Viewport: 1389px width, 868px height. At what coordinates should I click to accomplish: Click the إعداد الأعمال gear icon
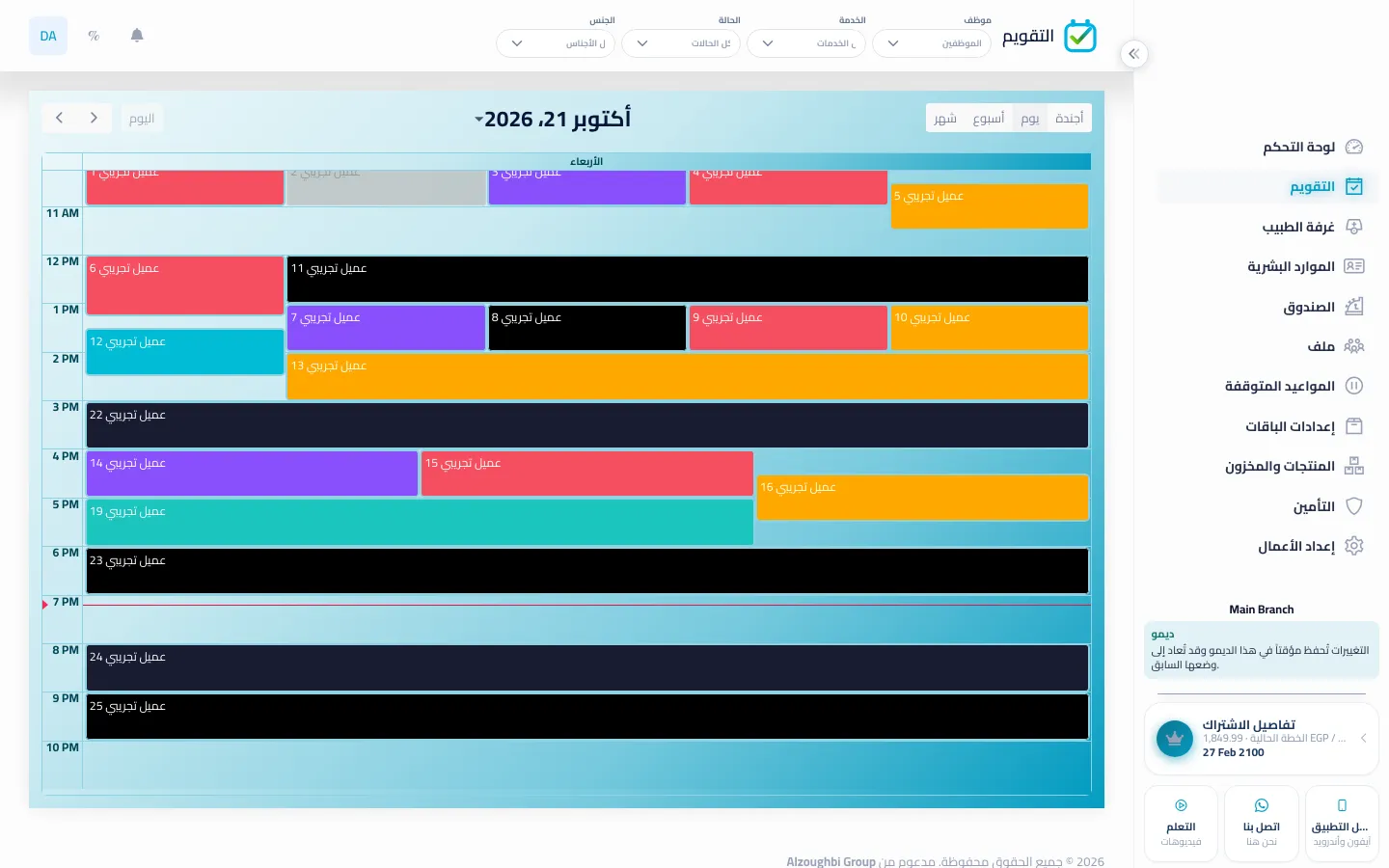(1354, 546)
